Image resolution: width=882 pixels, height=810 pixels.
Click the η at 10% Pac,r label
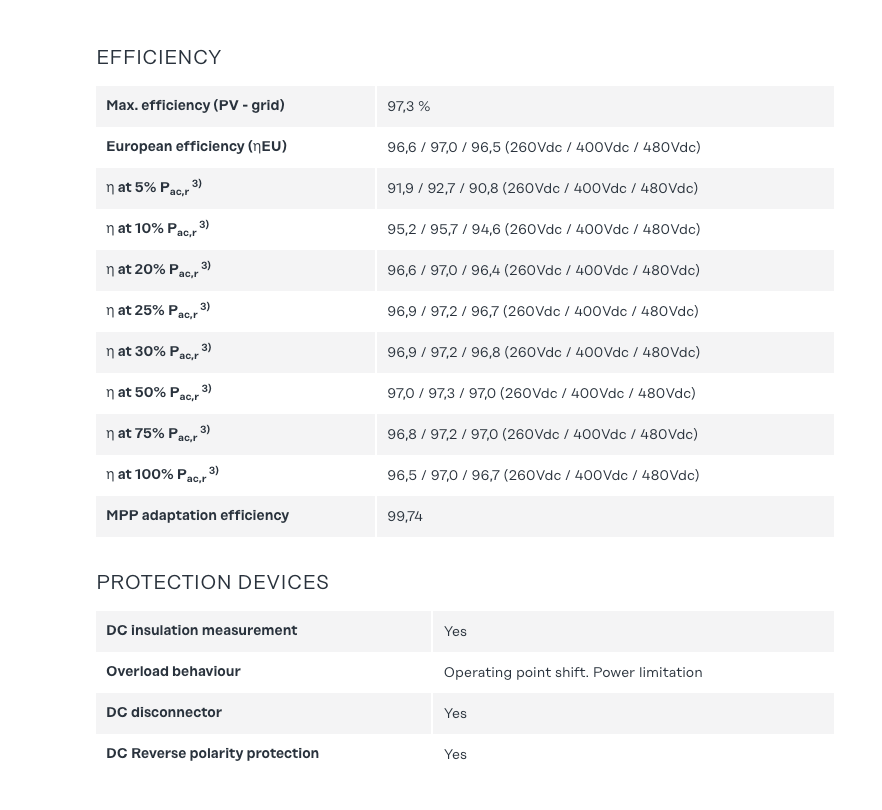pos(157,229)
